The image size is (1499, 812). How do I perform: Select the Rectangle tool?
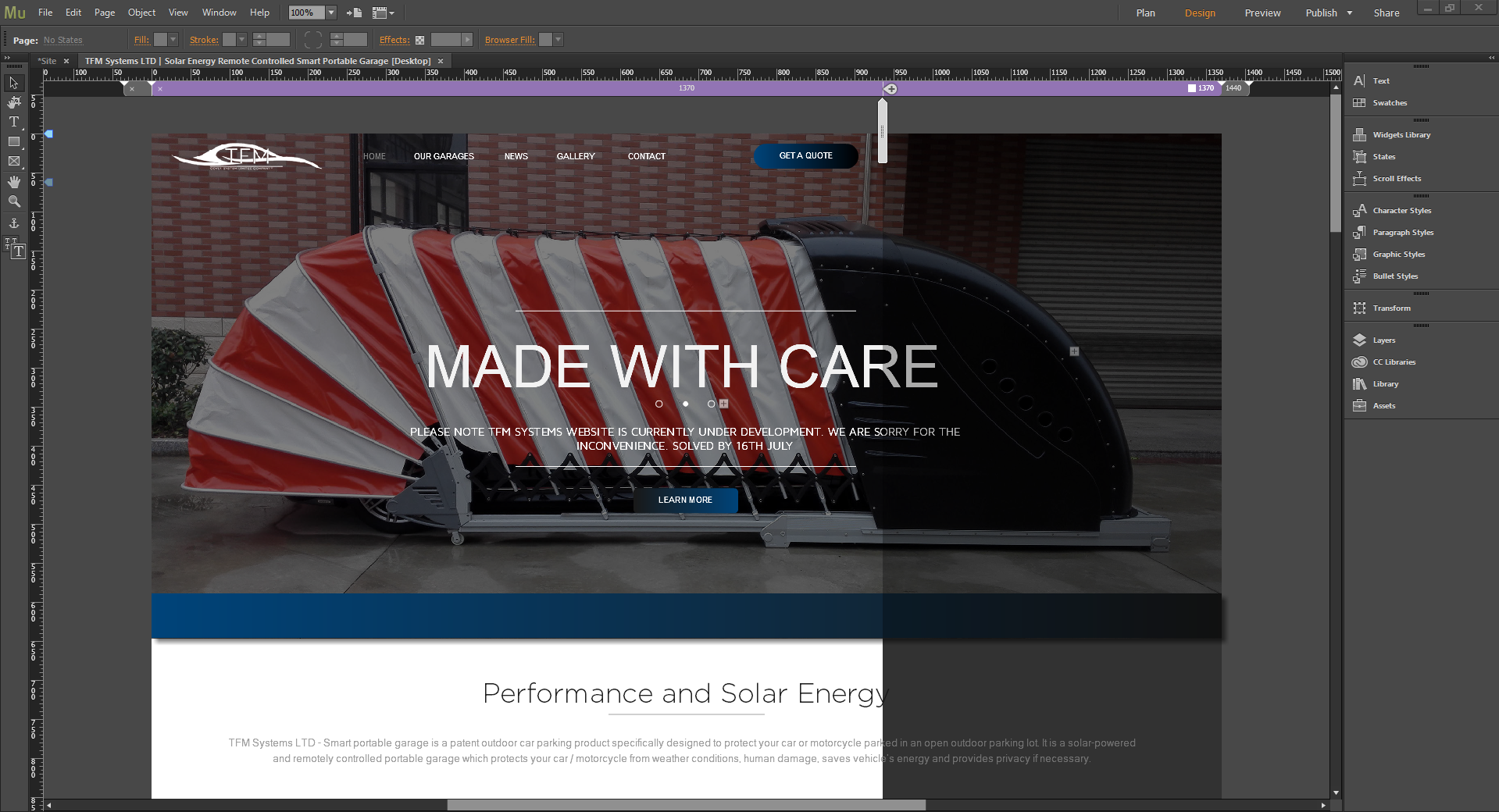pos(14,141)
